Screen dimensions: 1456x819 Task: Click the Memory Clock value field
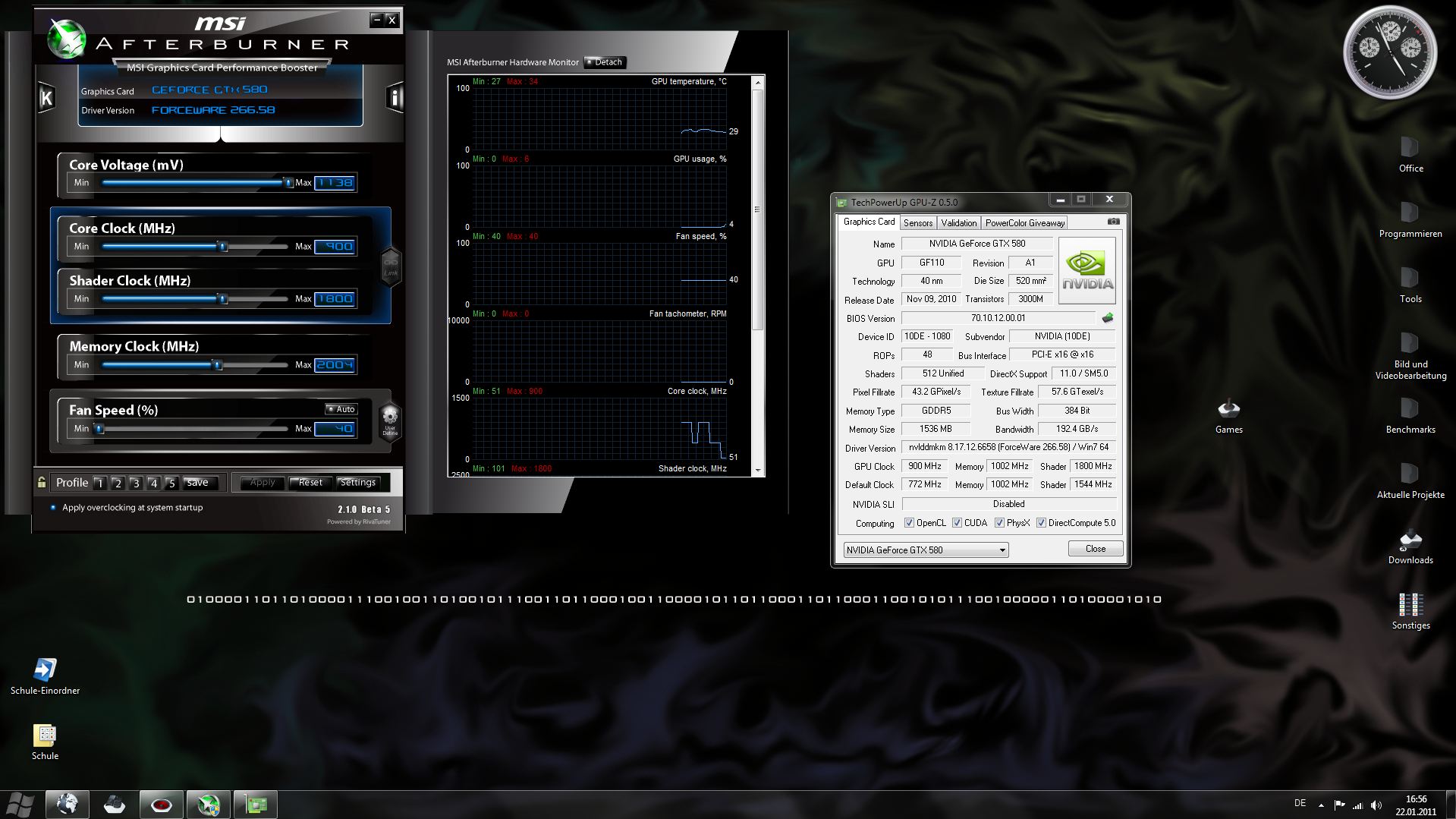[x=335, y=364]
